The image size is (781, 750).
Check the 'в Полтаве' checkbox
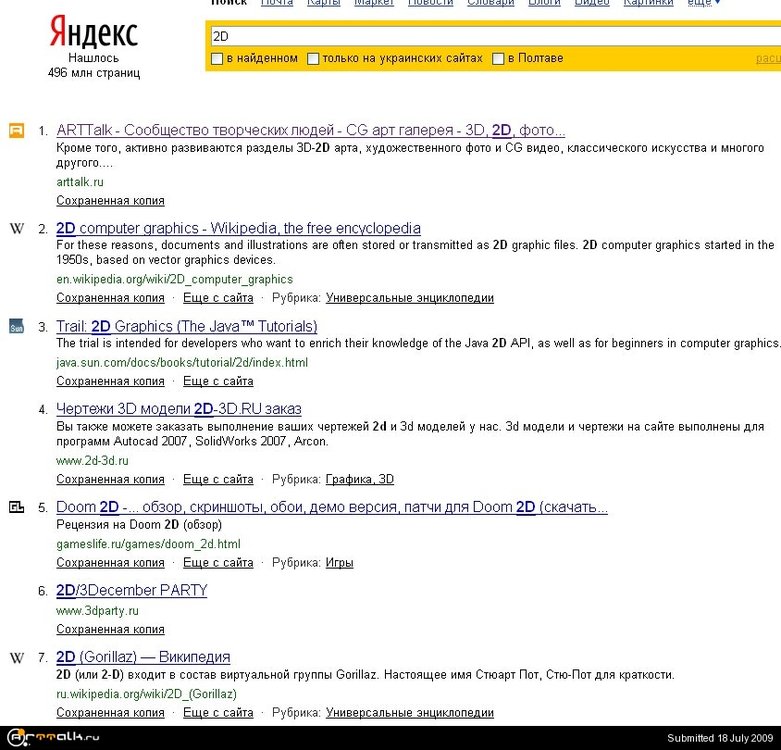click(x=498, y=59)
